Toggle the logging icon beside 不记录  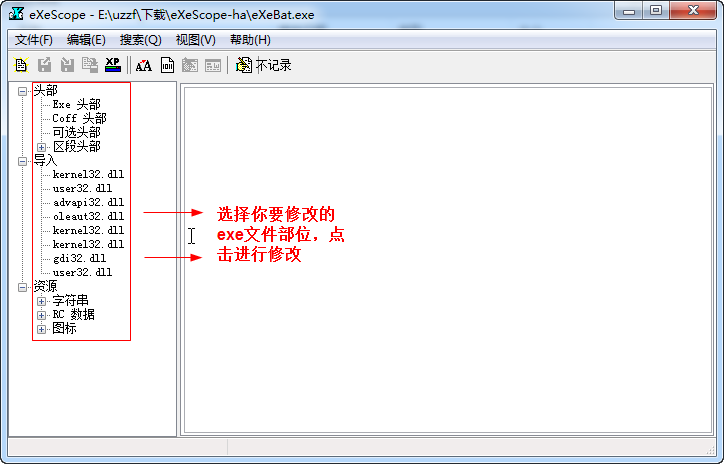tap(244, 65)
